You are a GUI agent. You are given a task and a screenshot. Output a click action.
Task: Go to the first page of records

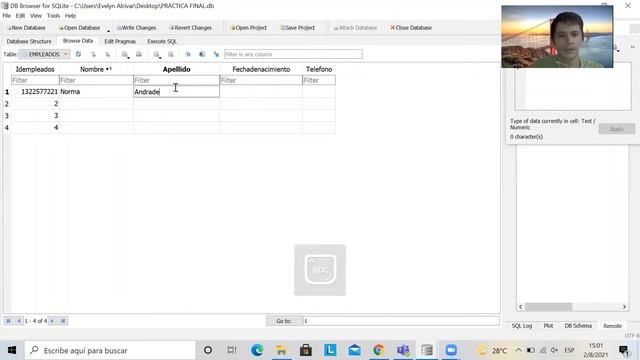tap(8, 321)
